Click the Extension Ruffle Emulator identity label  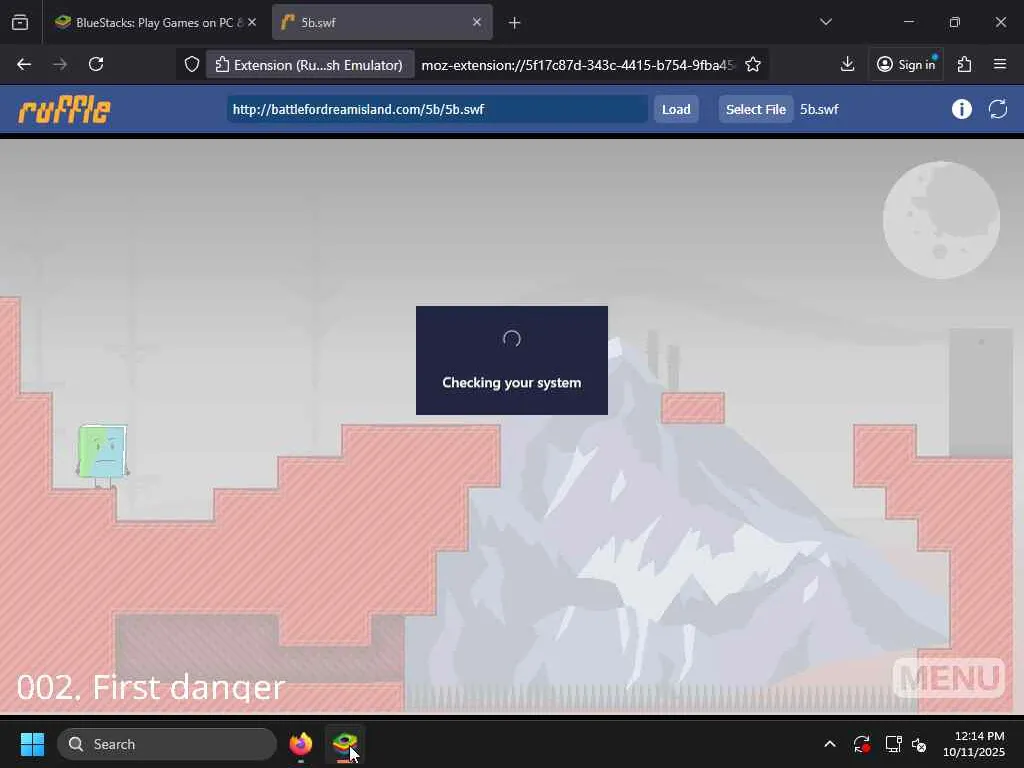(x=310, y=65)
